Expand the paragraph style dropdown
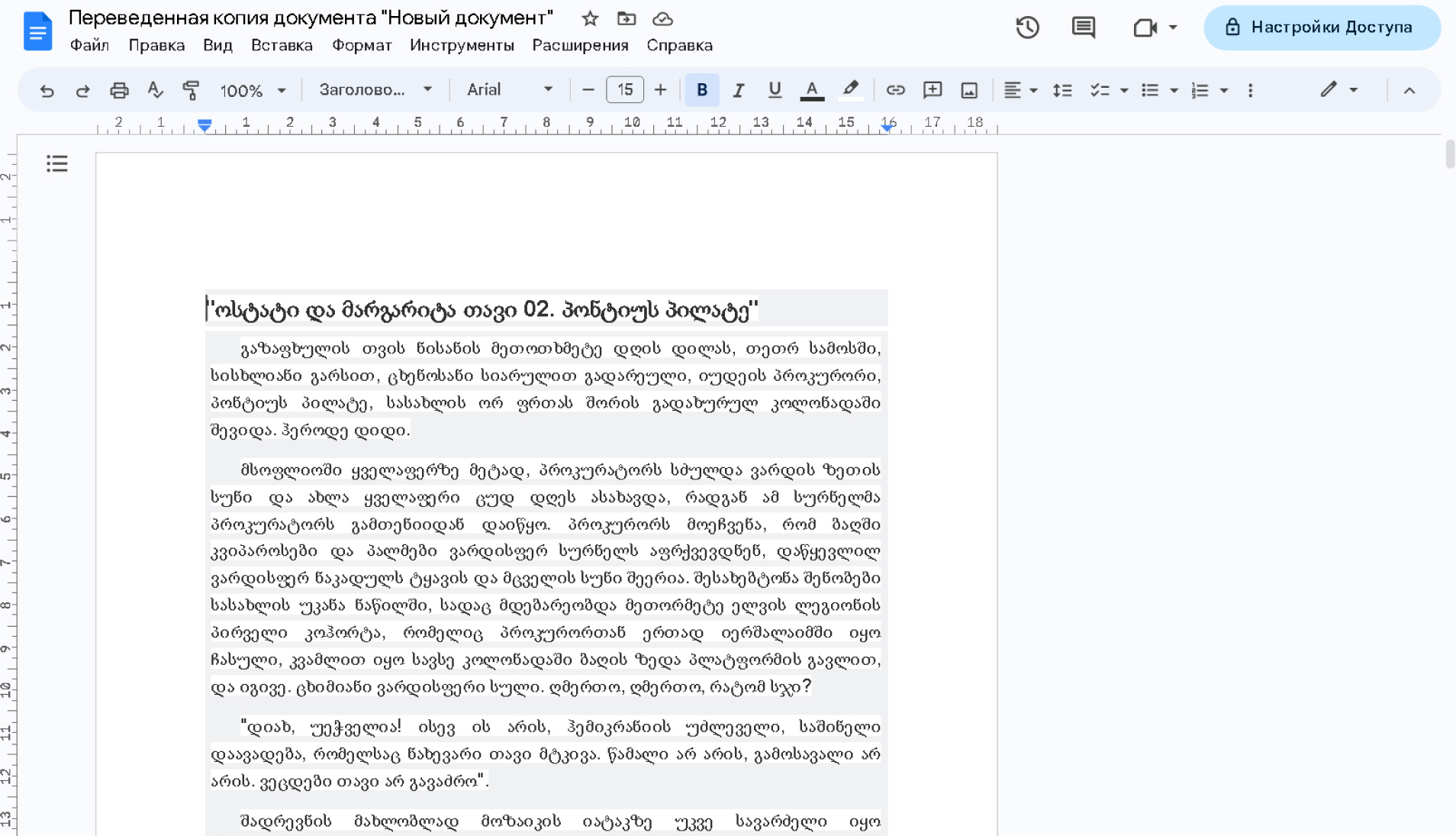The image size is (1456, 836). pos(375,90)
